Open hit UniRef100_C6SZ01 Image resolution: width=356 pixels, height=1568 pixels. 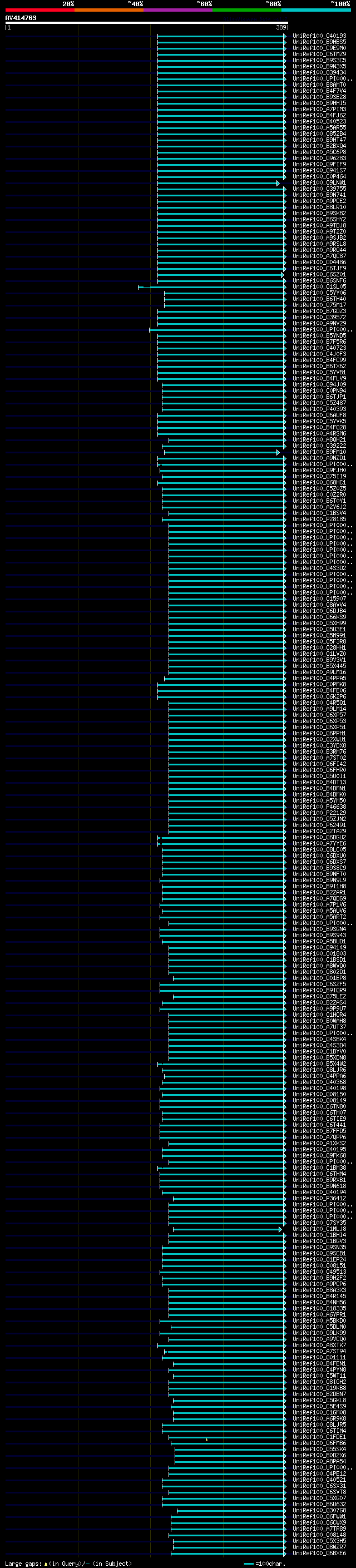tap(319, 275)
